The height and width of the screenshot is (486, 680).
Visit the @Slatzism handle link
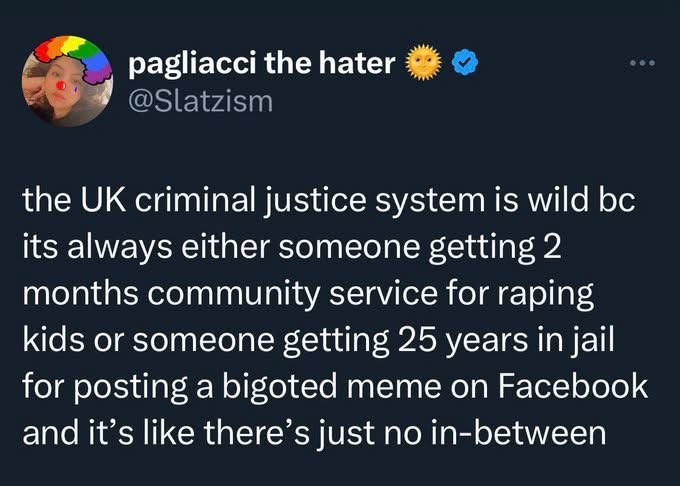click(x=200, y=101)
